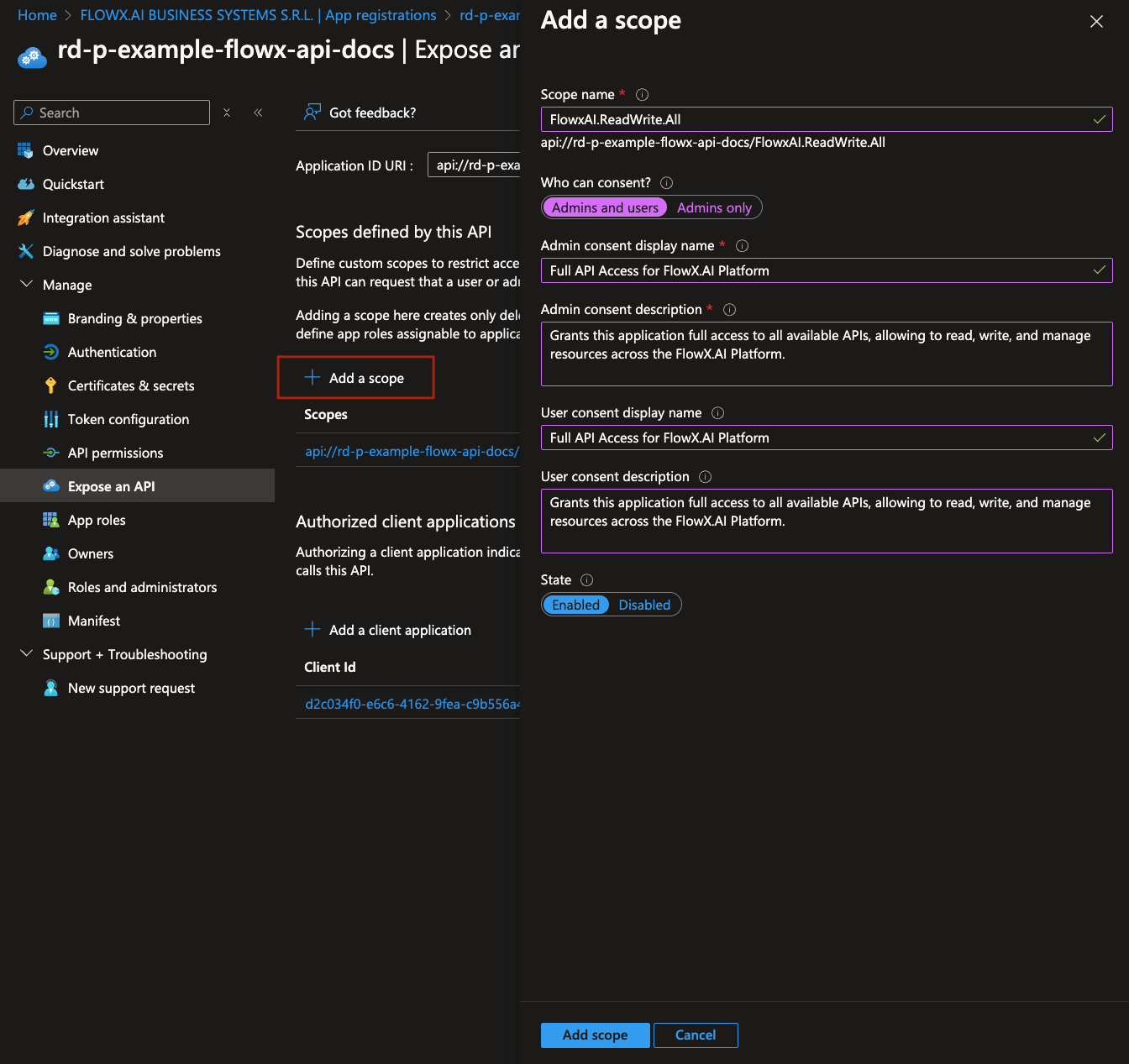Viewport: 1129px width, 1064px height.
Task: Click the Integration assistant rocket icon
Action: [25, 218]
